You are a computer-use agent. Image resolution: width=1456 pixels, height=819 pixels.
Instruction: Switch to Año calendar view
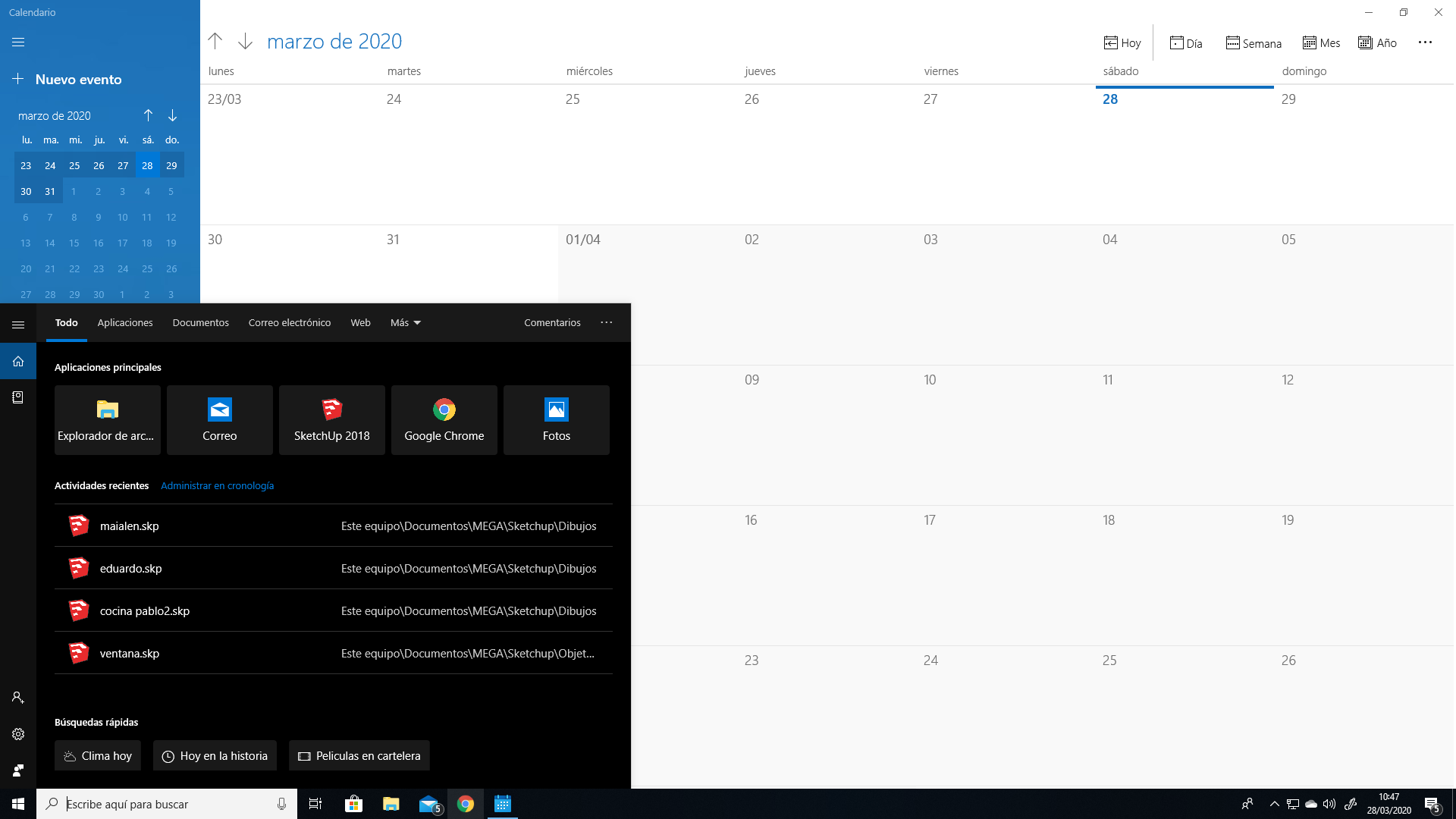pos(1377,43)
